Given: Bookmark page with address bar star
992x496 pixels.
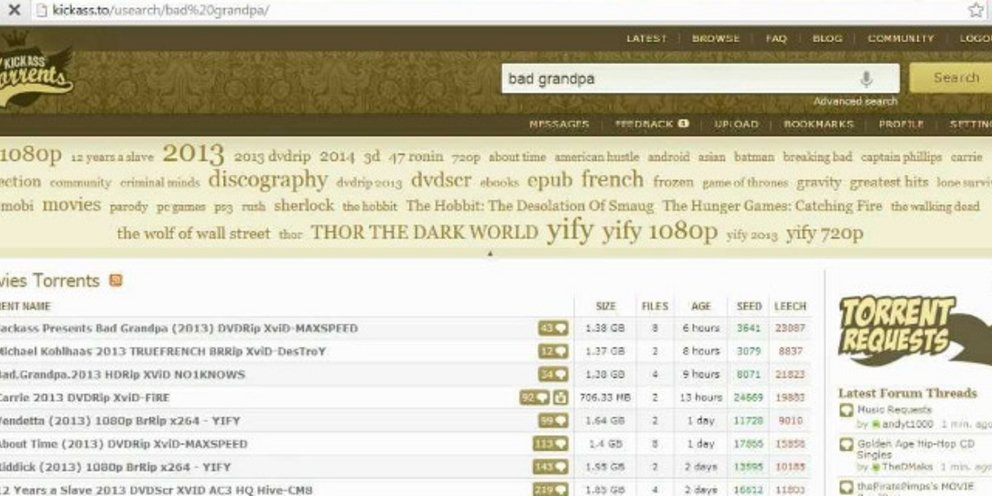Looking at the screenshot, I should point(976,9).
